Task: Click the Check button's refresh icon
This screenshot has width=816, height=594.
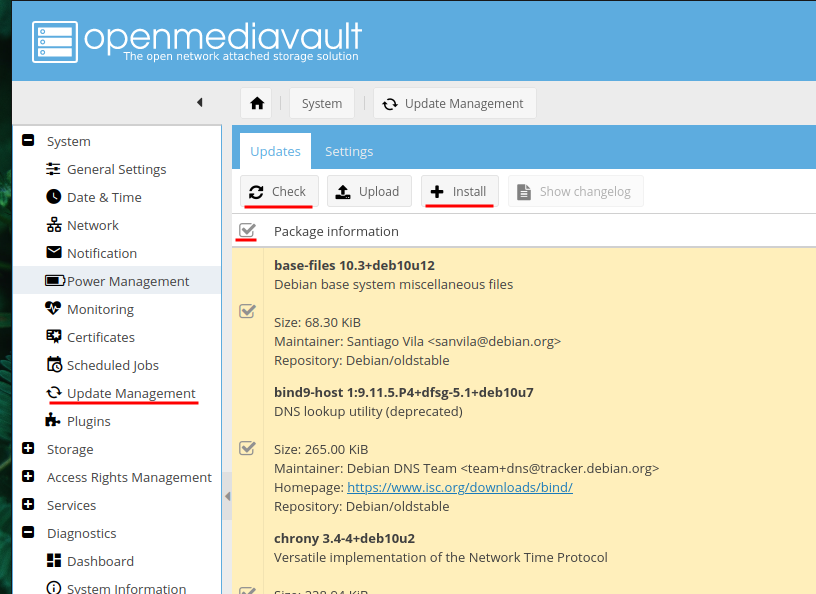Action: click(256, 192)
